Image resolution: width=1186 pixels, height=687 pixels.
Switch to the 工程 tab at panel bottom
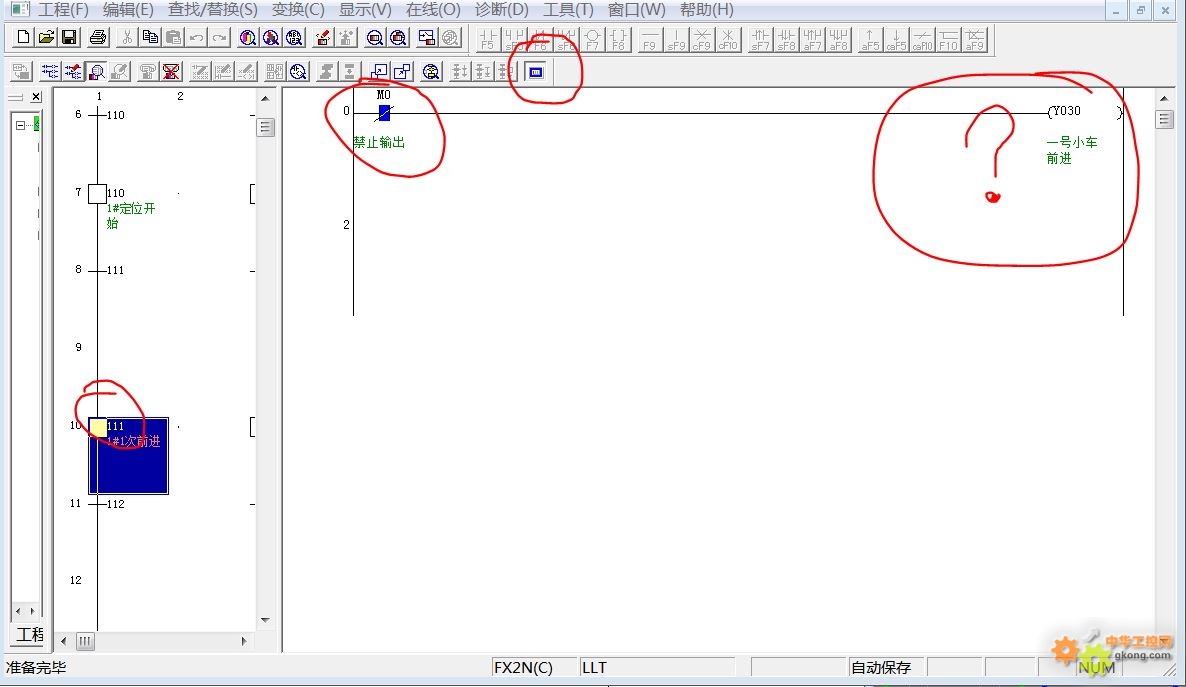tap(29, 635)
